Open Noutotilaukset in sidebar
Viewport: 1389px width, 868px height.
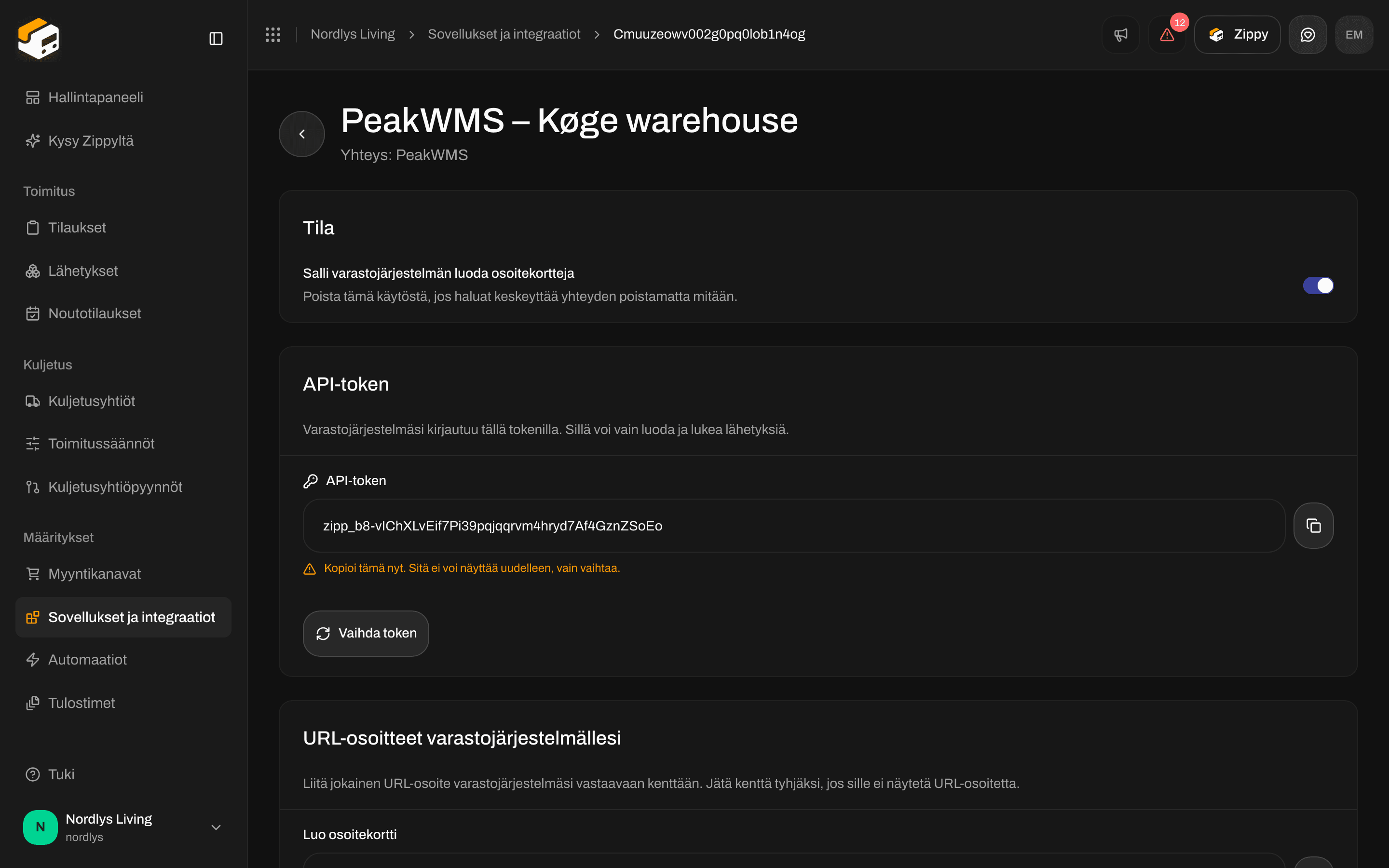[123, 313]
